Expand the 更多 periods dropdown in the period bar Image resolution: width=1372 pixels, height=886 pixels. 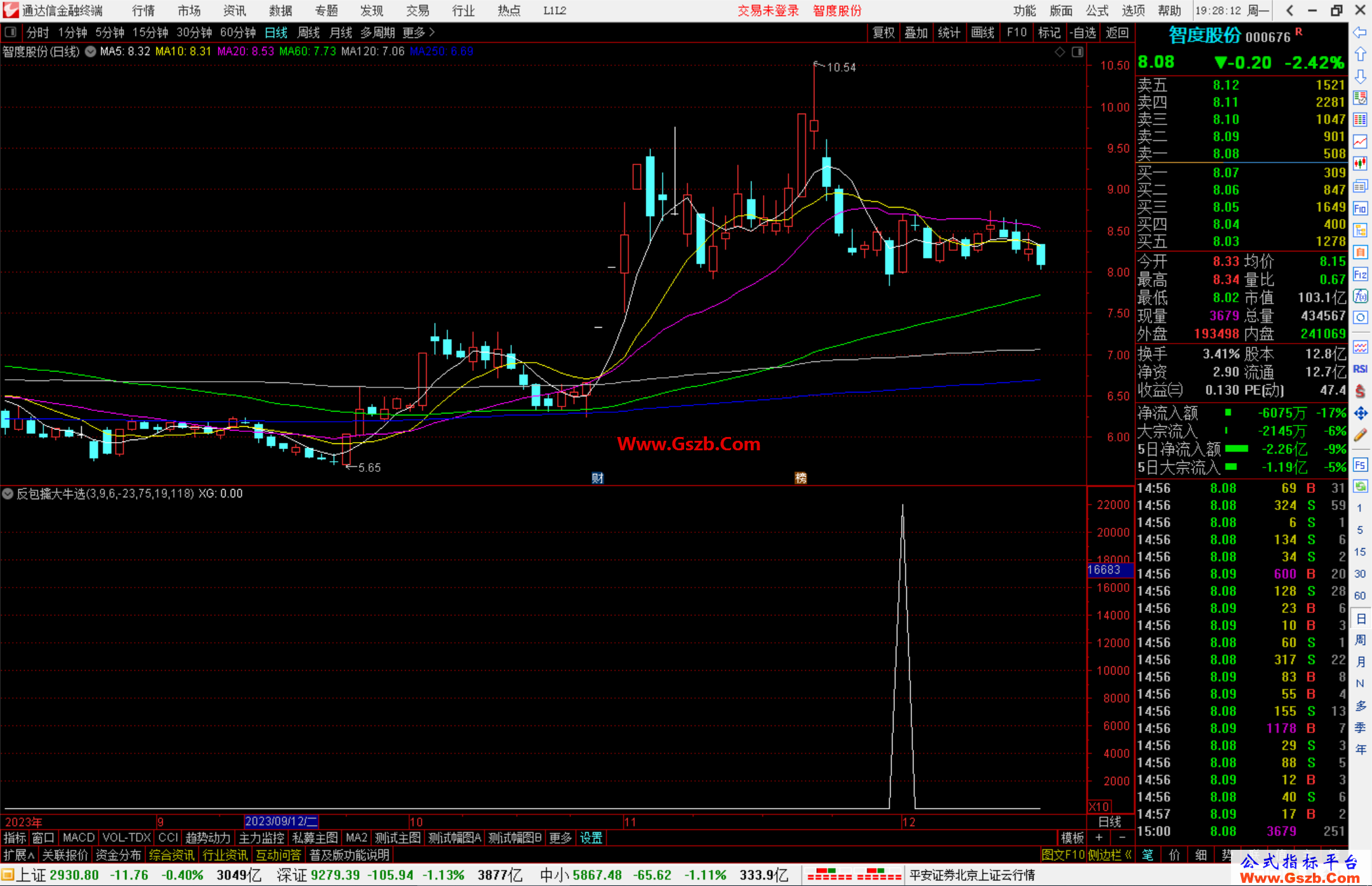tap(419, 32)
